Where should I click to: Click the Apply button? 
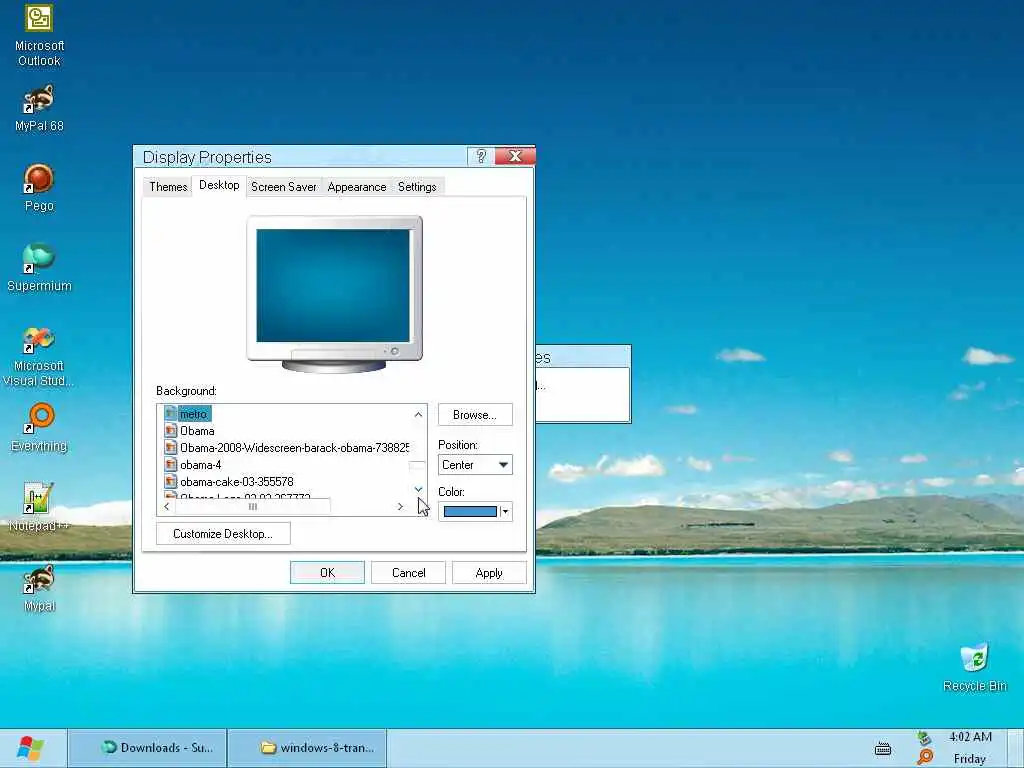click(489, 573)
